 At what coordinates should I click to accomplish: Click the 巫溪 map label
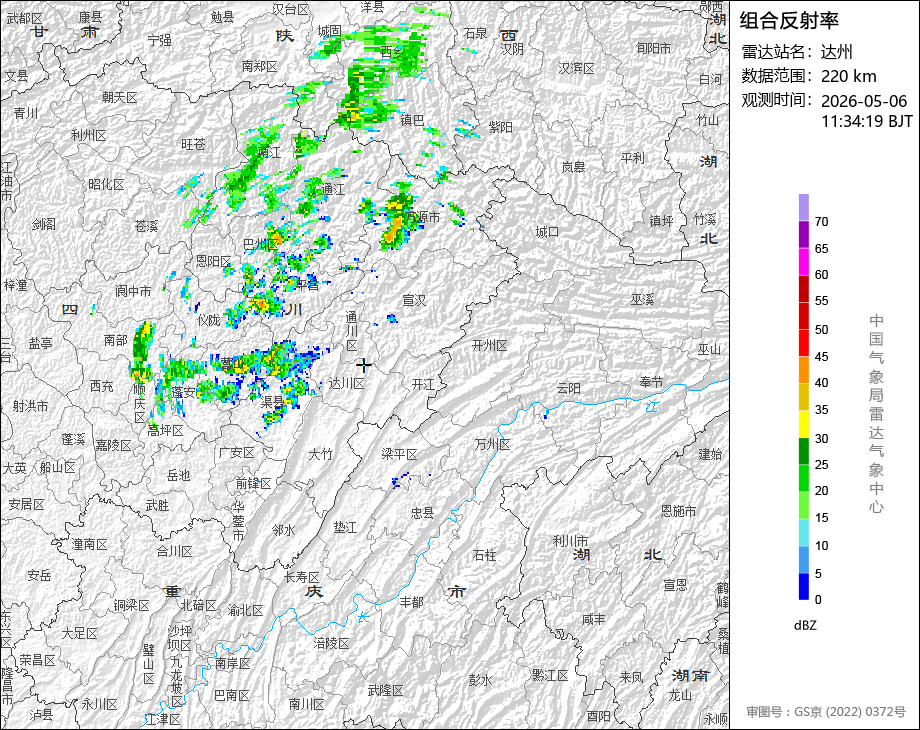click(x=642, y=299)
